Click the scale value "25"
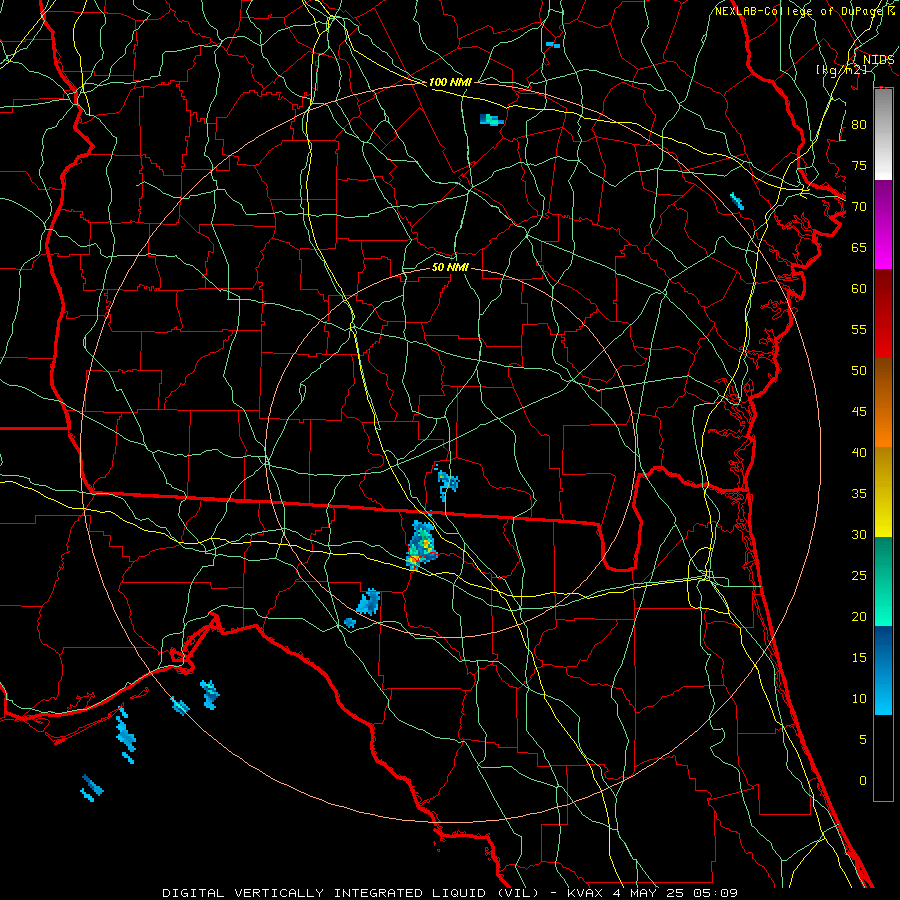The height and width of the screenshot is (900, 900). point(859,576)
